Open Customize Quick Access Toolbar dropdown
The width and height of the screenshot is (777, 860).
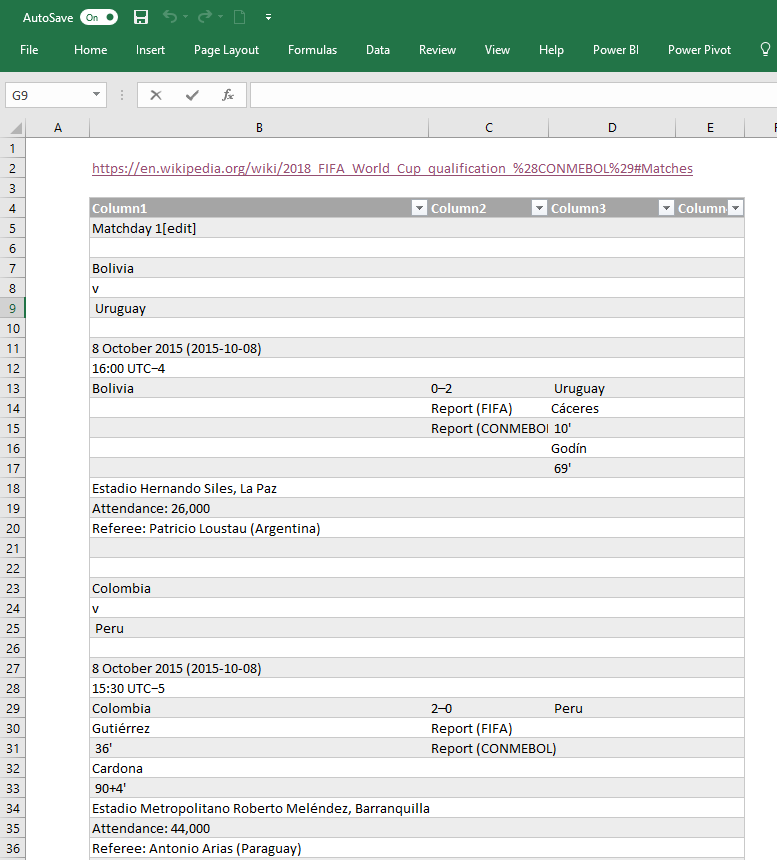(x=268, y=18)
